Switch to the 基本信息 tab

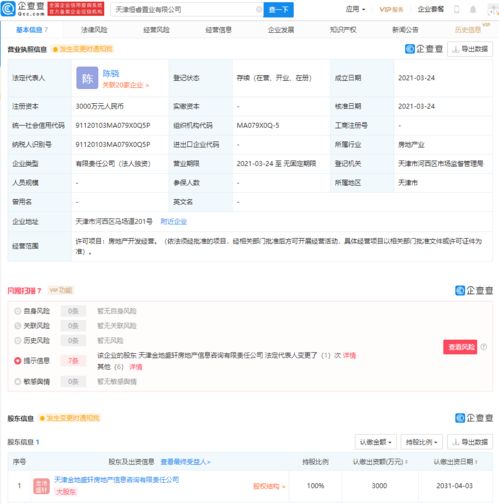tap(32, 30)
